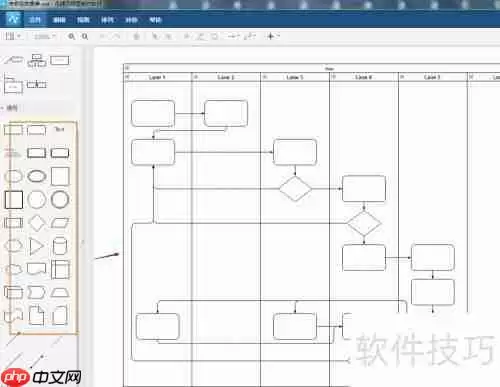Select the top rounded box in Lane 2
The width and height of the screenshot is (500, 387).
pos(226,113)
